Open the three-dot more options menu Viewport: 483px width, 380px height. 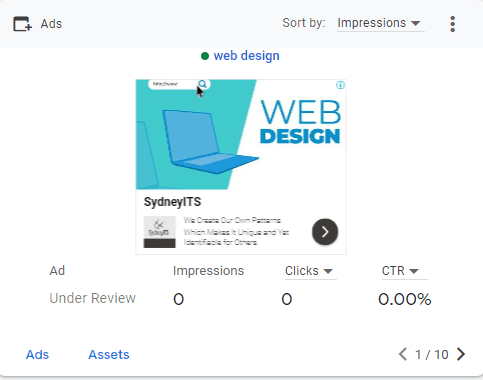click(452, 24)
